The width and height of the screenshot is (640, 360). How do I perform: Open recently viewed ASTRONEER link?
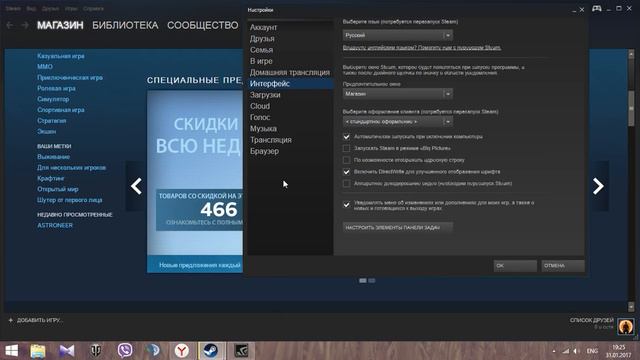55,225
